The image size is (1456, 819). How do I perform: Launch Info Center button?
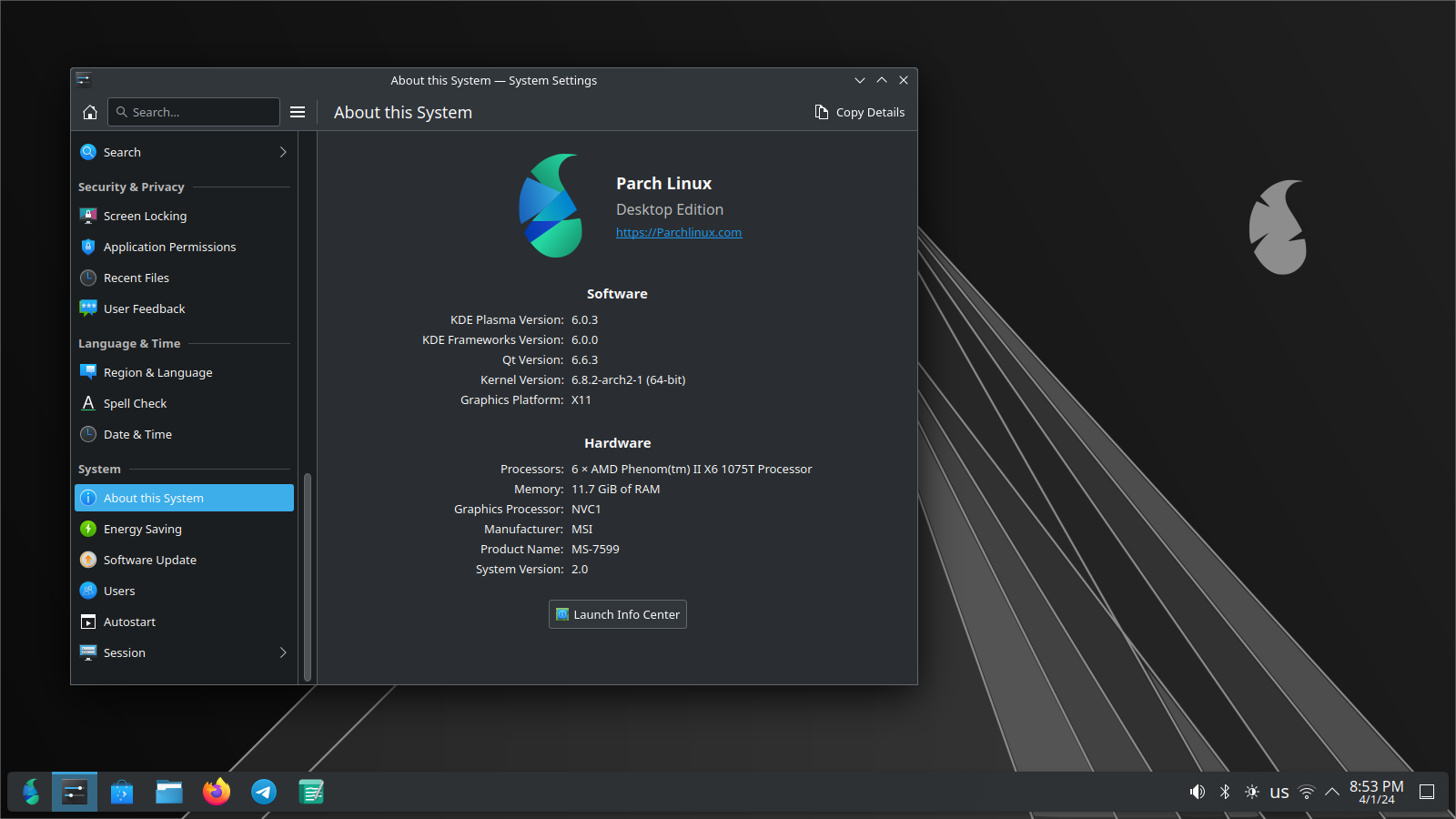point(618,614)
